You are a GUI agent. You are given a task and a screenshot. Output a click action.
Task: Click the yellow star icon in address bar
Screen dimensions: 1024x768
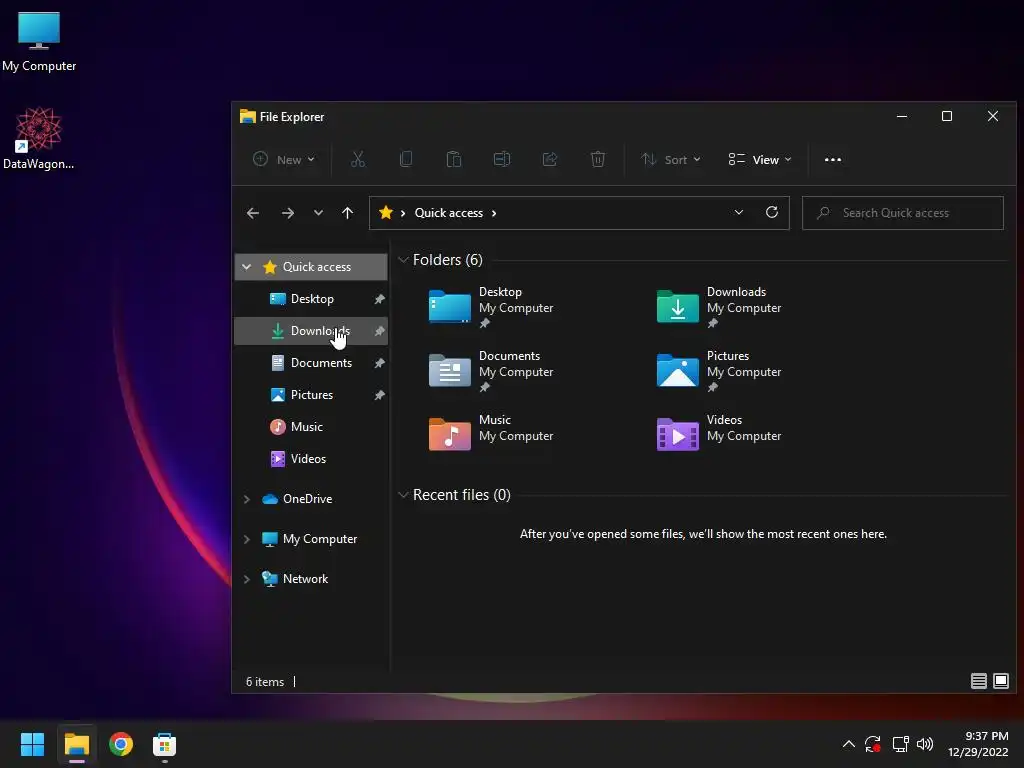pyautogui.click(x=385, y=212)
